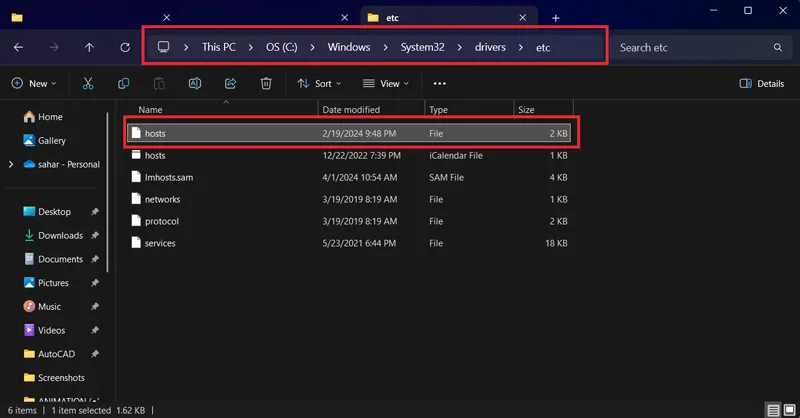The width and height of the screenshot is (800, 418).
Task: Unpin Downloads using its pin icon
Action: click(x=95, y=235)
